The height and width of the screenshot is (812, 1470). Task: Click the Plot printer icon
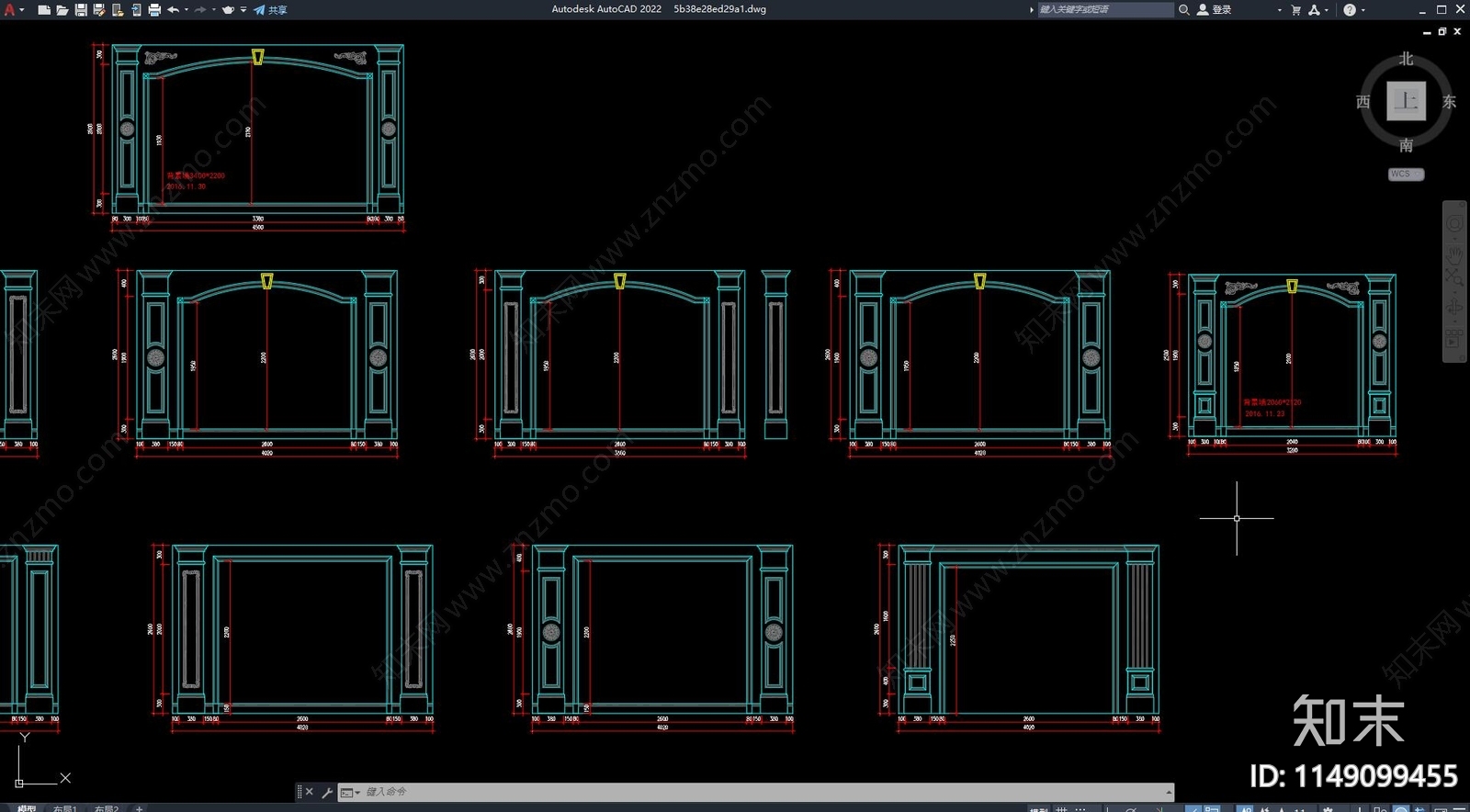154,10
